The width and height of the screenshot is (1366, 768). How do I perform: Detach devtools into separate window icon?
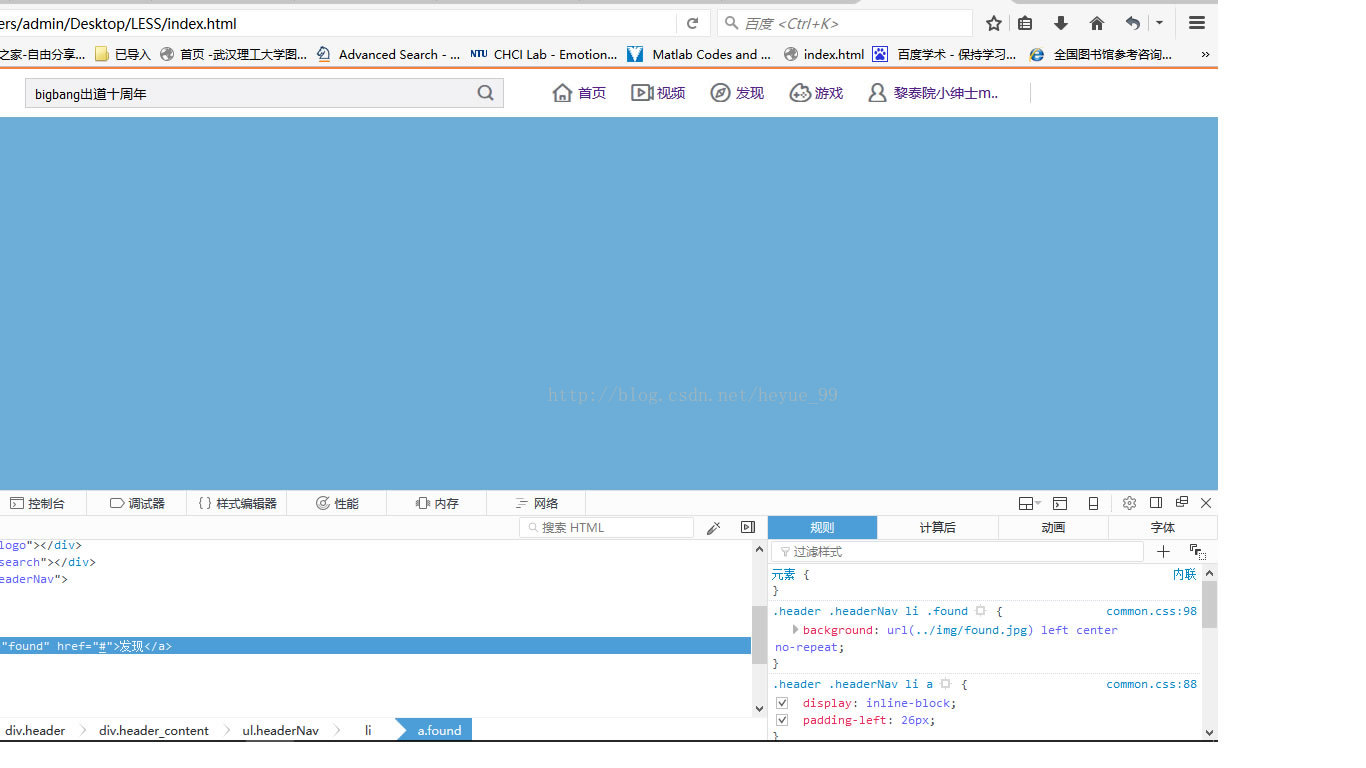coord(1181,503)
